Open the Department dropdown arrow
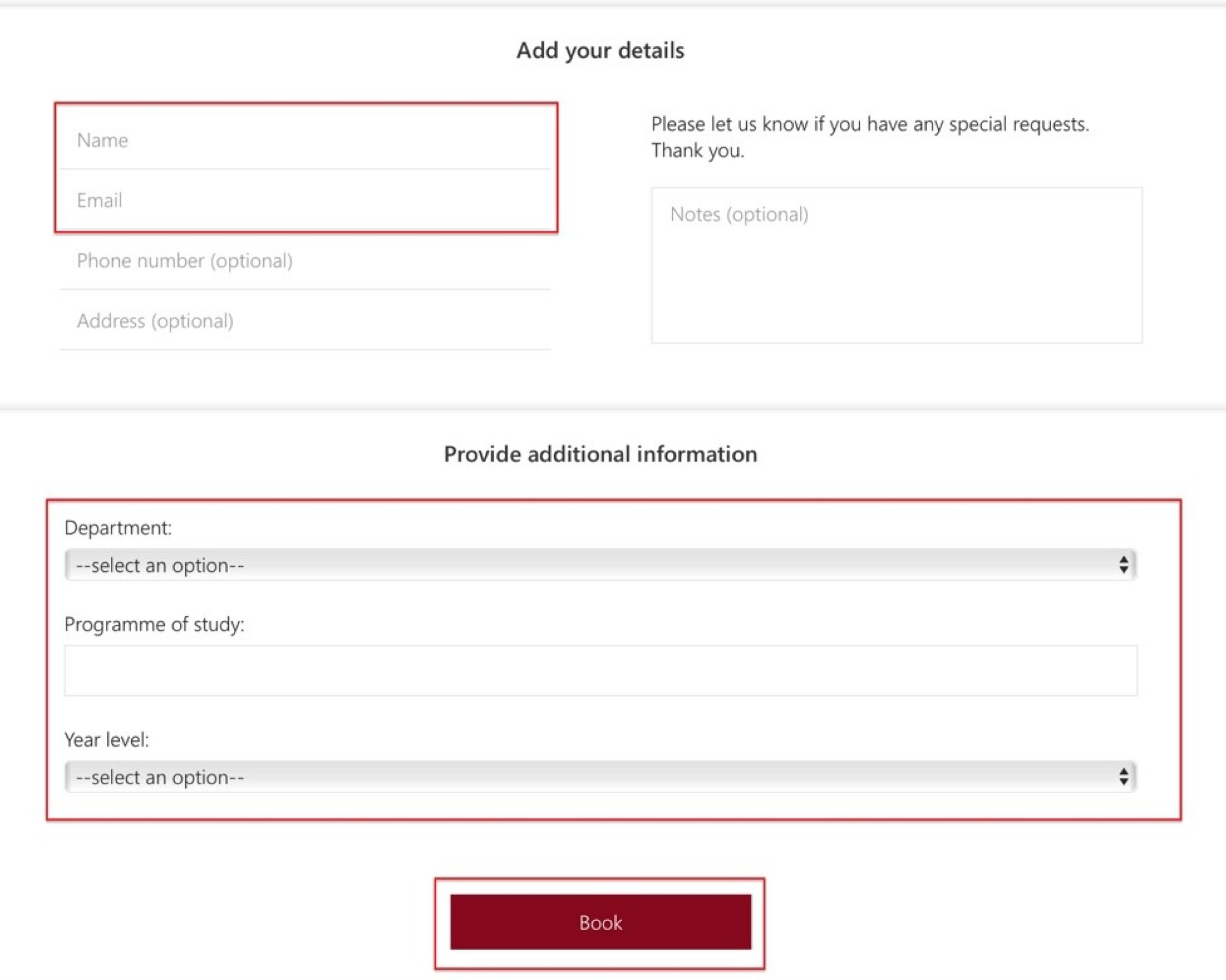1226x980 pixels. pos(1123,565)
